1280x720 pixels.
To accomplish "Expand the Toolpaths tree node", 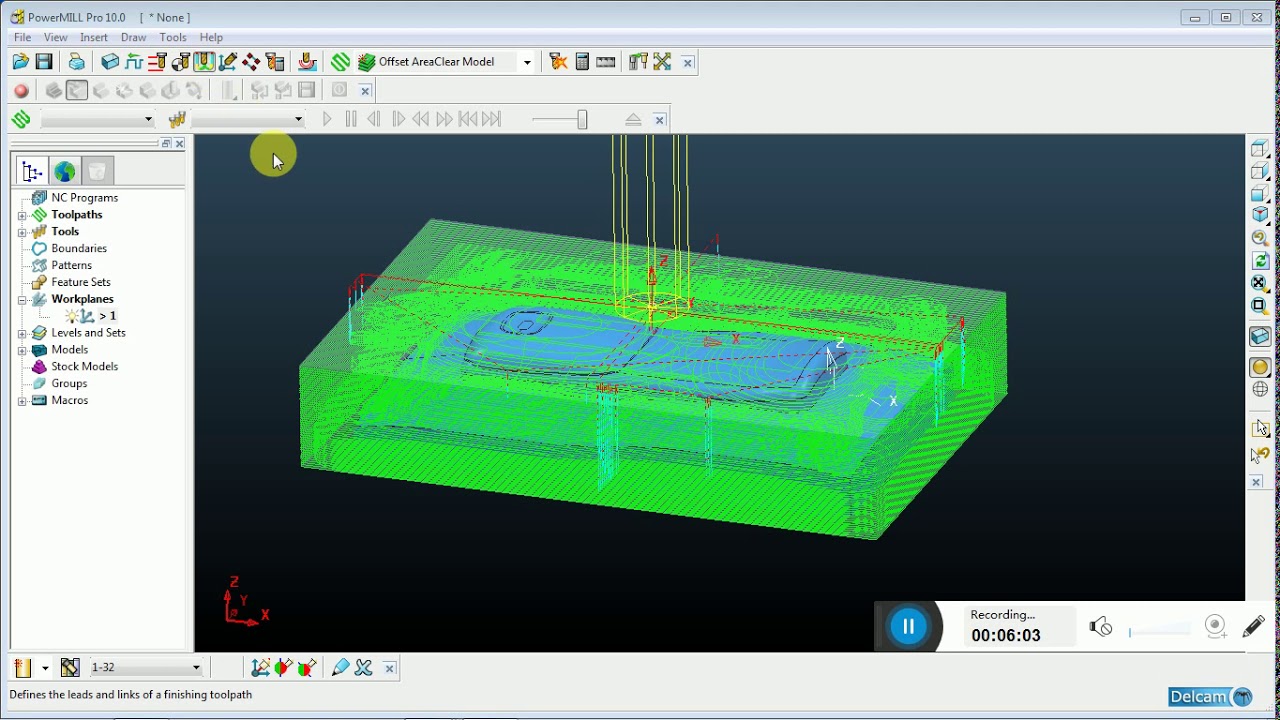I will (22, 215).
